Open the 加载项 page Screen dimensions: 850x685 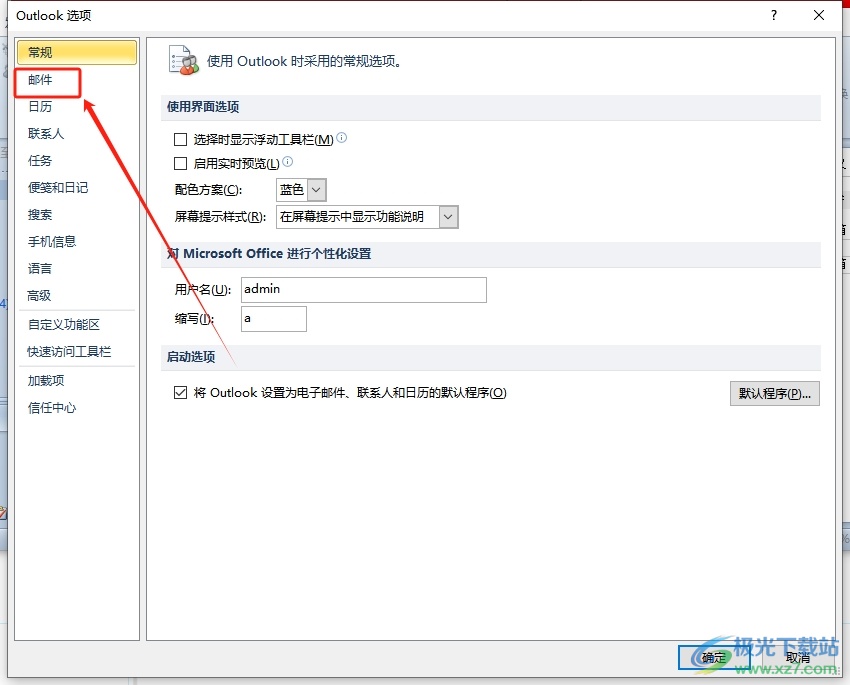pyautogui.click(x=46, y=381)
